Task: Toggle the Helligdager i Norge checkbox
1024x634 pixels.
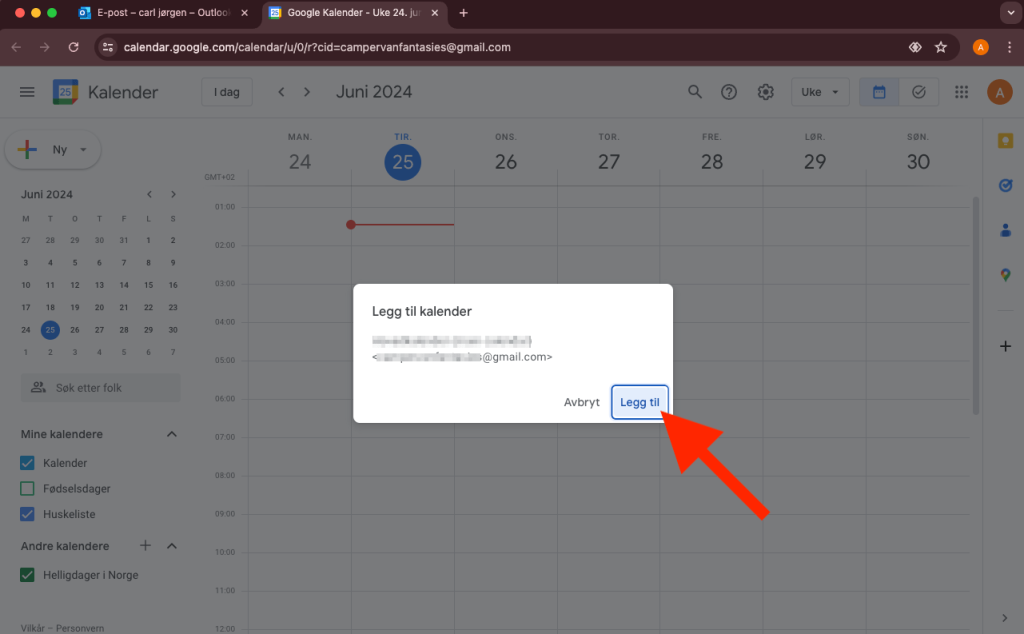Action: click(28, 575)
